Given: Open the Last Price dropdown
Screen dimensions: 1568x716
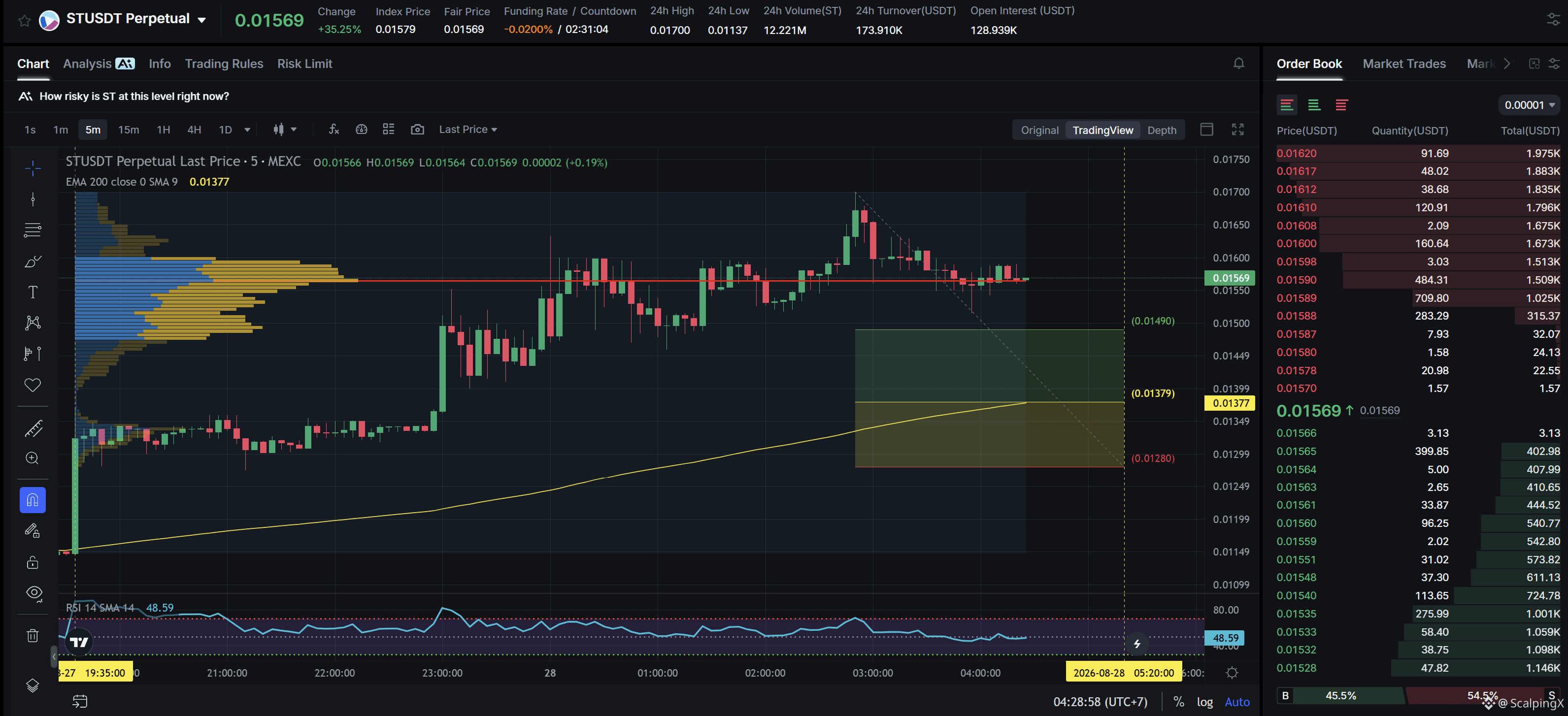Looking at the screenshot, I should pyautogui.click(x=467, y=130).
